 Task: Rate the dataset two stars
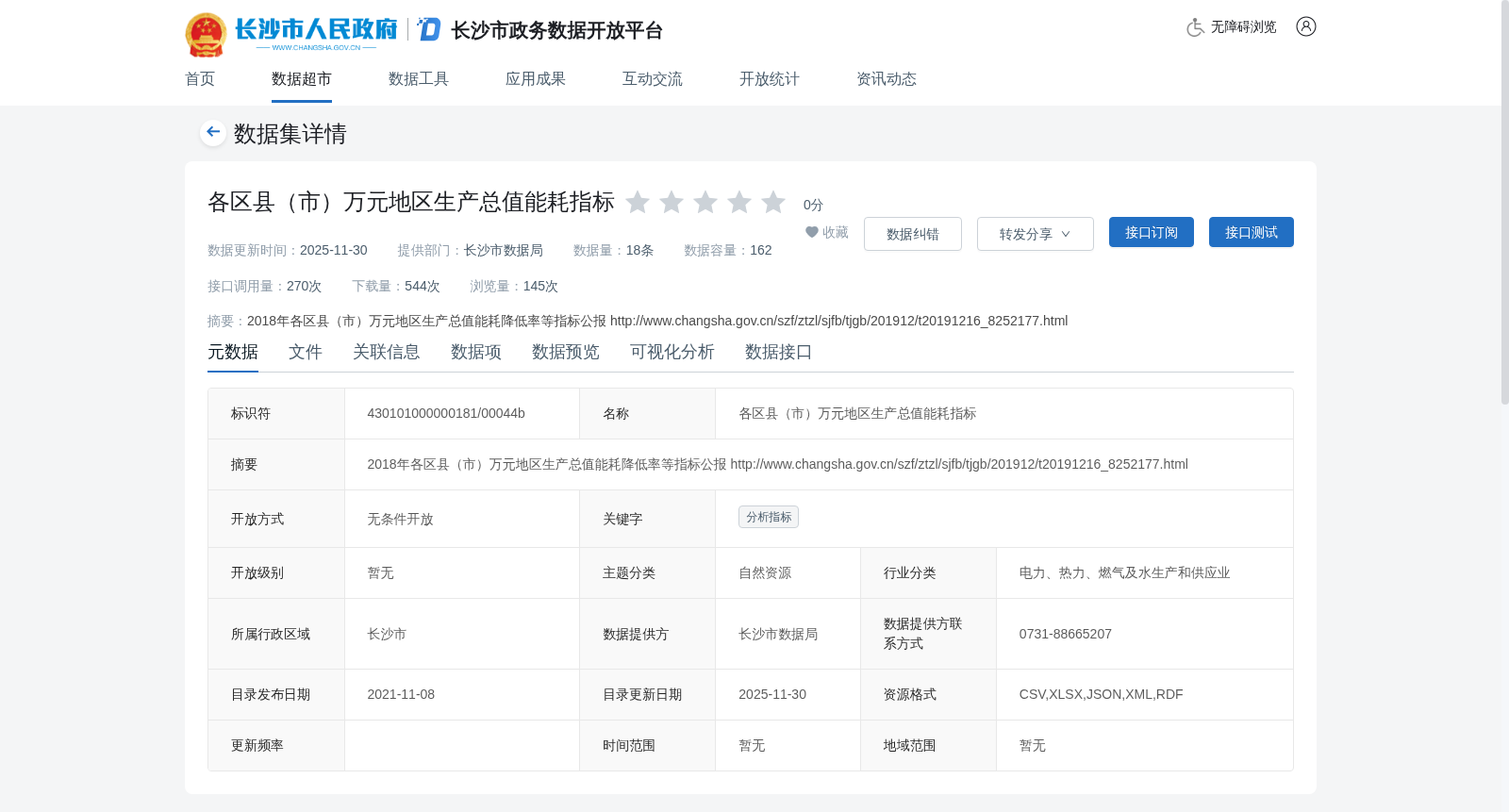672,202
